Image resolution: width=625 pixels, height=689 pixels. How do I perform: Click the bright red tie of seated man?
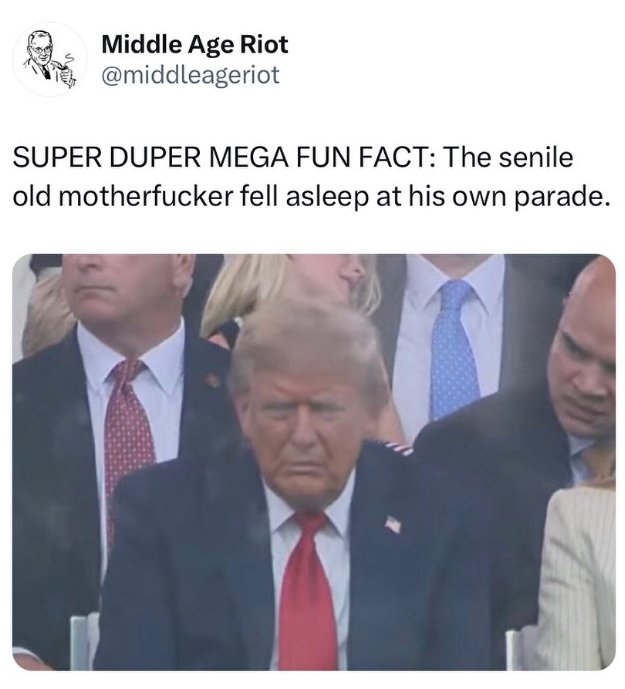[x=307, y=591]
